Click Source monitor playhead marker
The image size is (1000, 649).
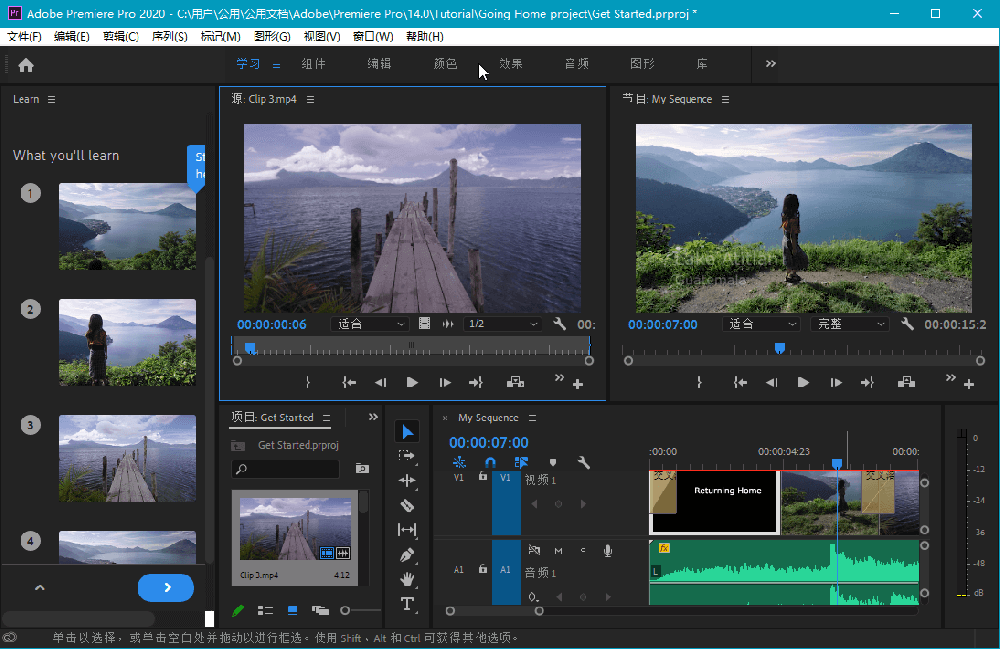[x=251, y=348]
